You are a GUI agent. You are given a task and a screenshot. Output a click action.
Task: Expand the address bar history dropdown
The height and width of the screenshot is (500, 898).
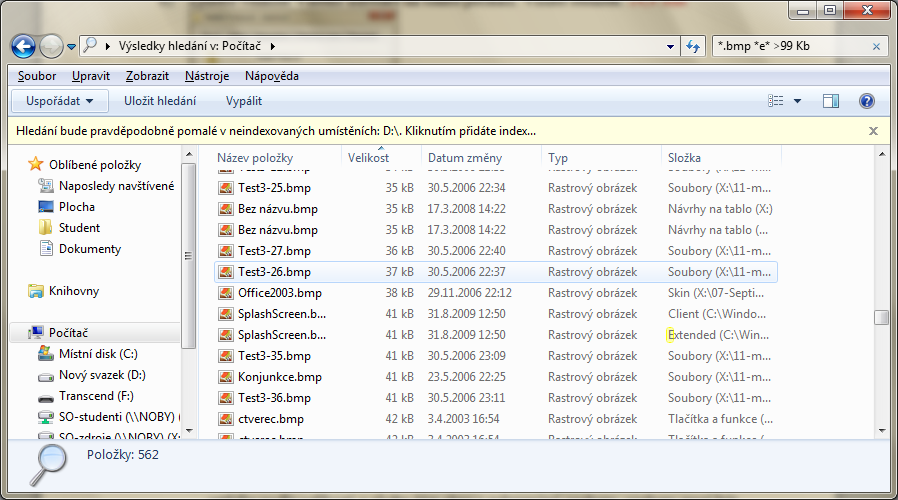pyautogui.click(x=670, y=46)
